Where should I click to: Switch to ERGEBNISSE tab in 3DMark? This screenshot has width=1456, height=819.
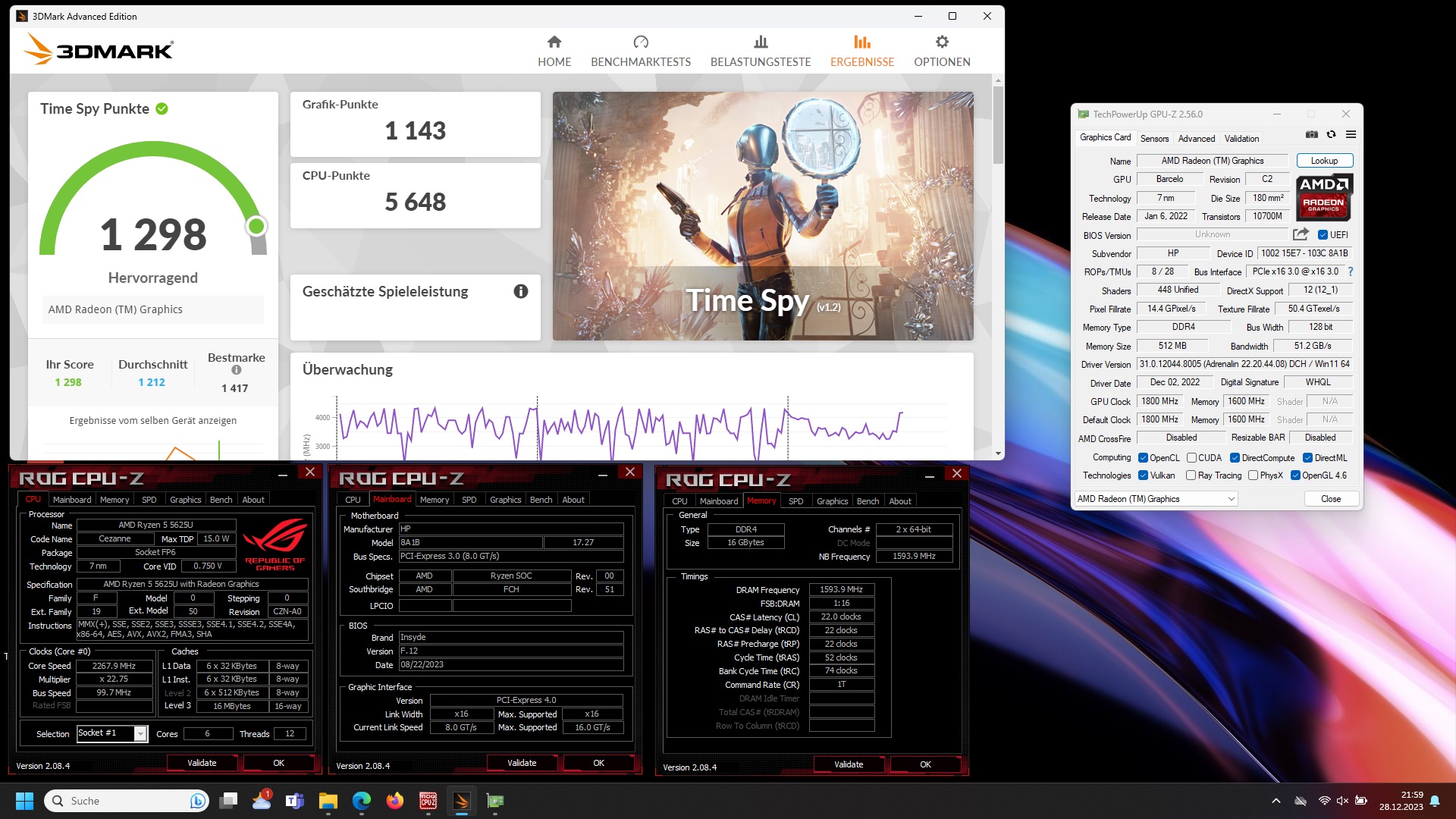(862, 51)
